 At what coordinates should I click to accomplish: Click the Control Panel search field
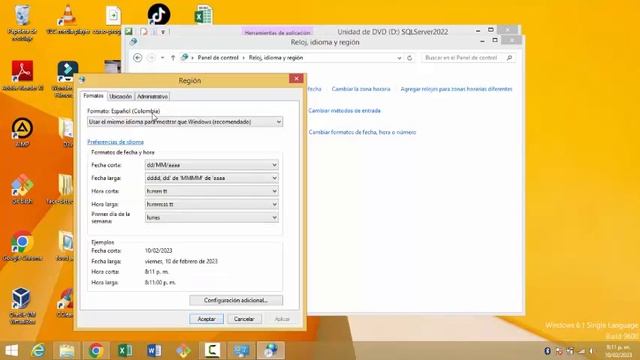469,58
